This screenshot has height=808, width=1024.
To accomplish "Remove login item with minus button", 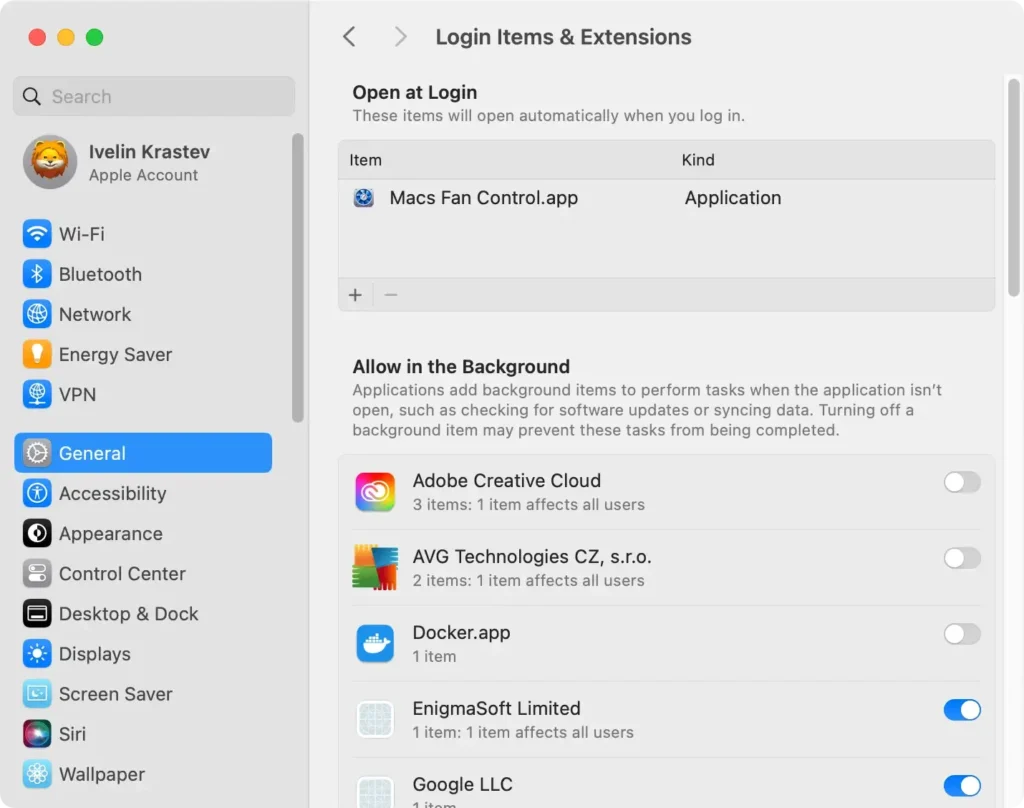I will (391, 295).
